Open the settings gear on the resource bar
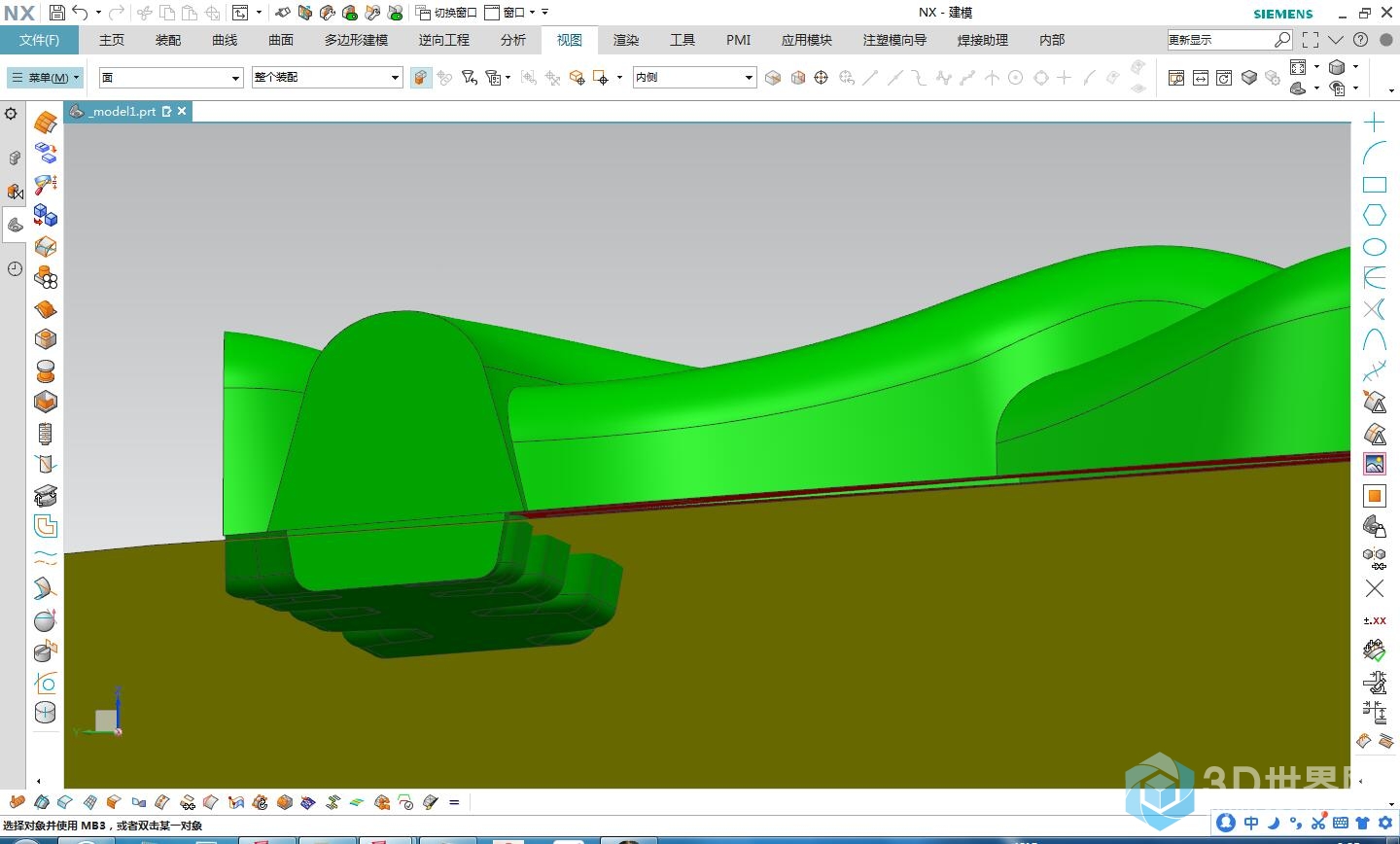1400x844 pixels. coord(12,114)
